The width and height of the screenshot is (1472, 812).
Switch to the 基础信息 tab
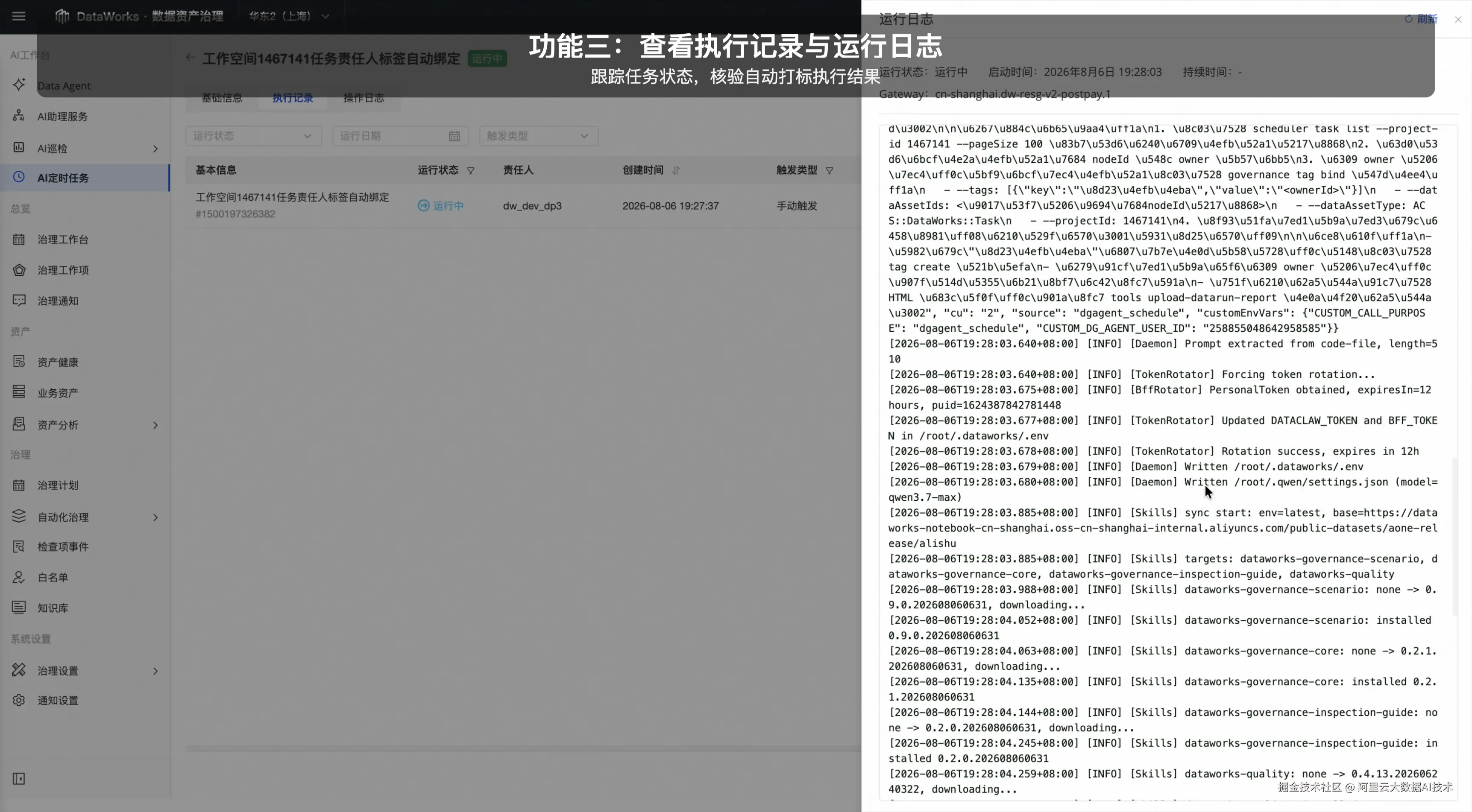point(222,98)
